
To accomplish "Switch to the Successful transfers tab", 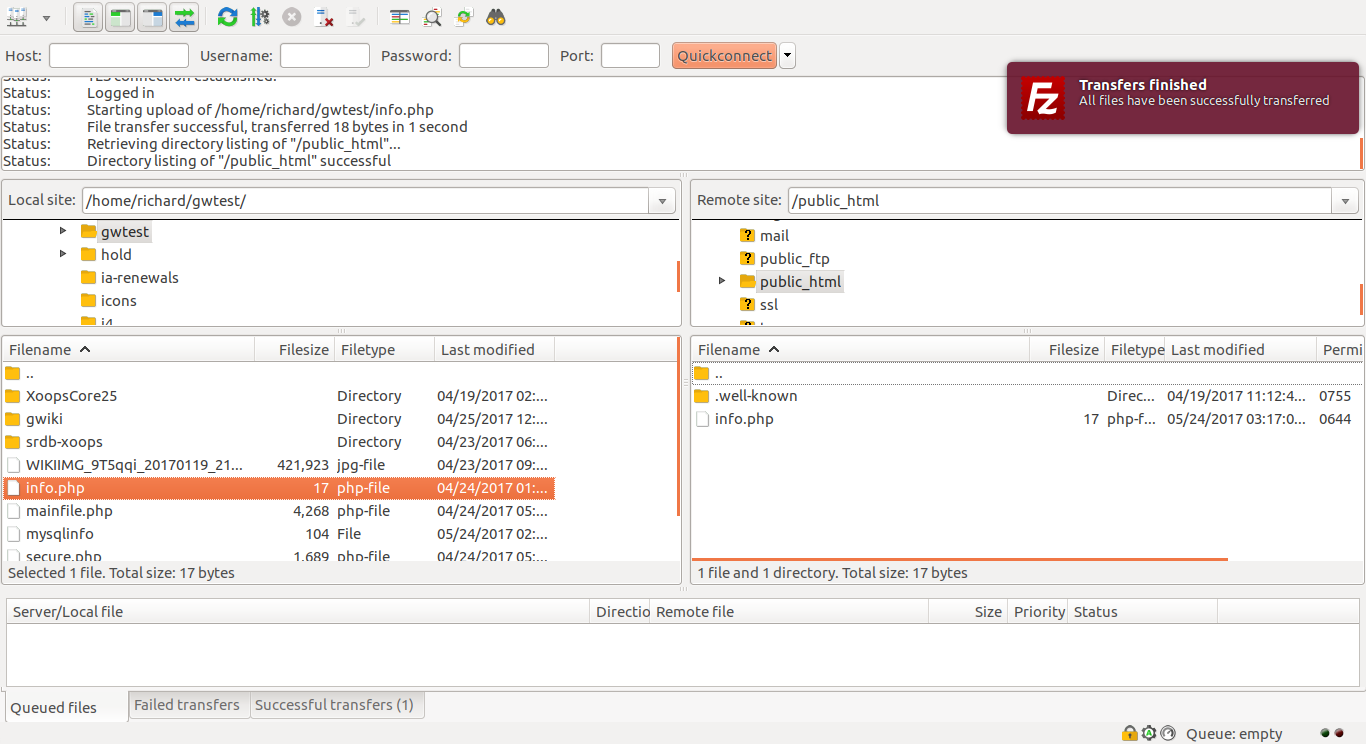I will 337,705.
